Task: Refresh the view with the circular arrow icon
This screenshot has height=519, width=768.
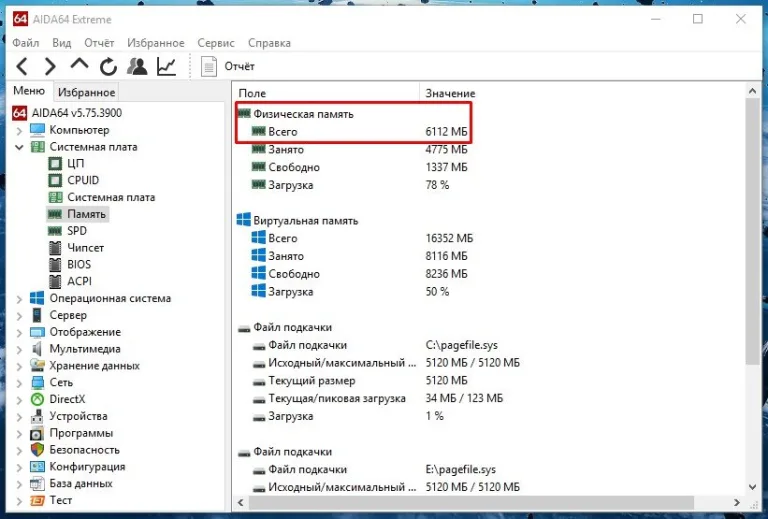Action: pyautogui.click(x=108, y=67)
